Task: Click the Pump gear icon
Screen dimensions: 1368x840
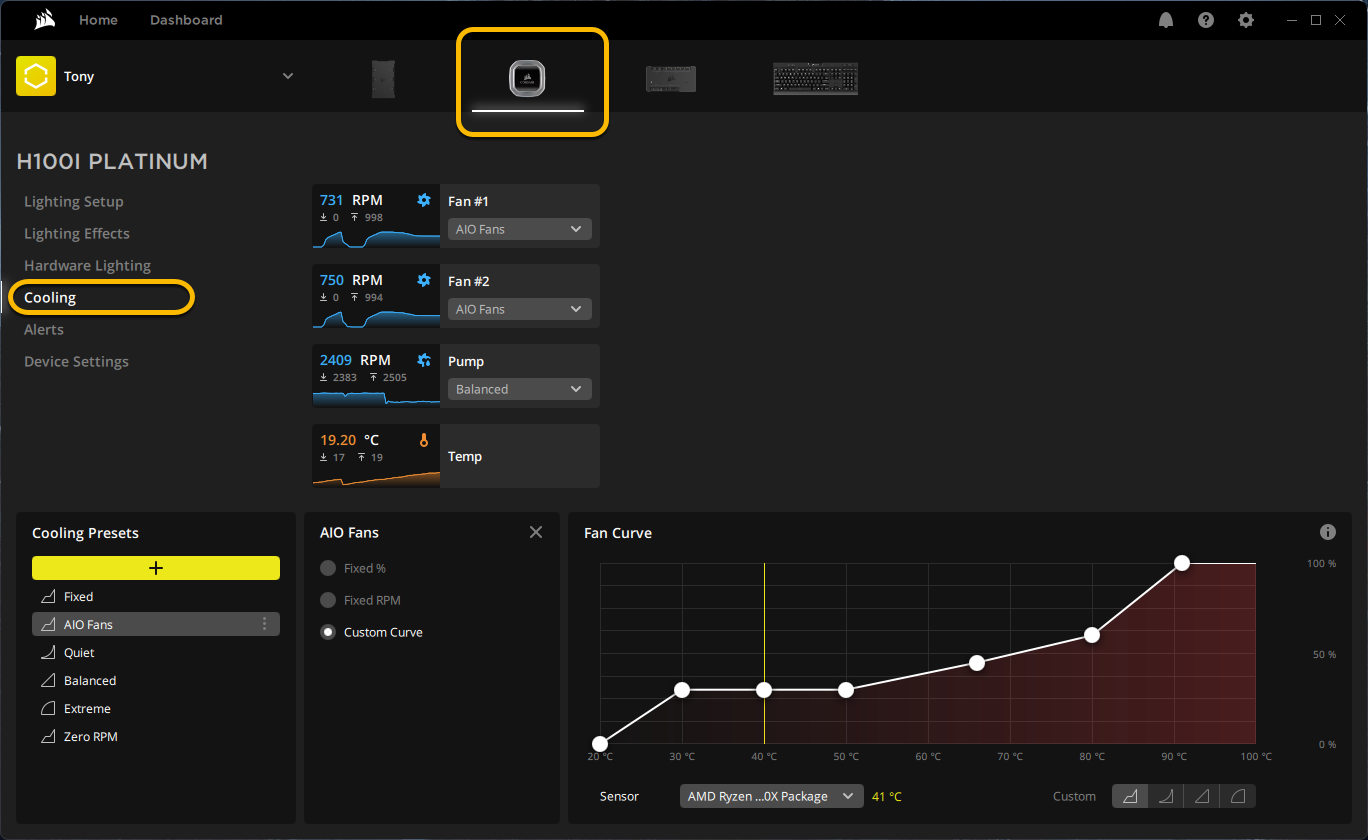Action: pos(424,360)
